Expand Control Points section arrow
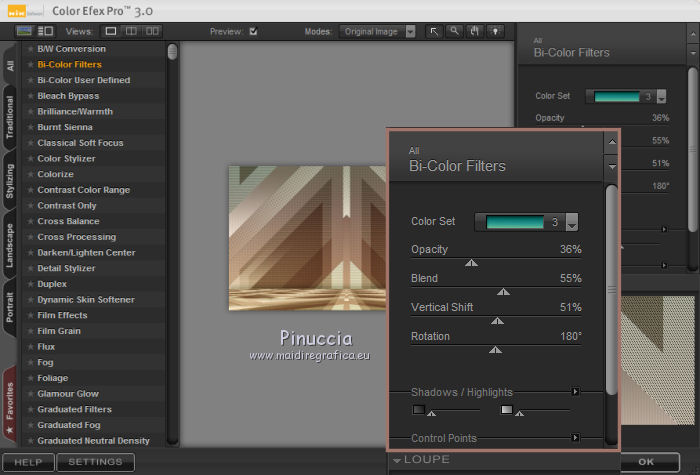This screenshot has height=475, width=700. [575, 438]
